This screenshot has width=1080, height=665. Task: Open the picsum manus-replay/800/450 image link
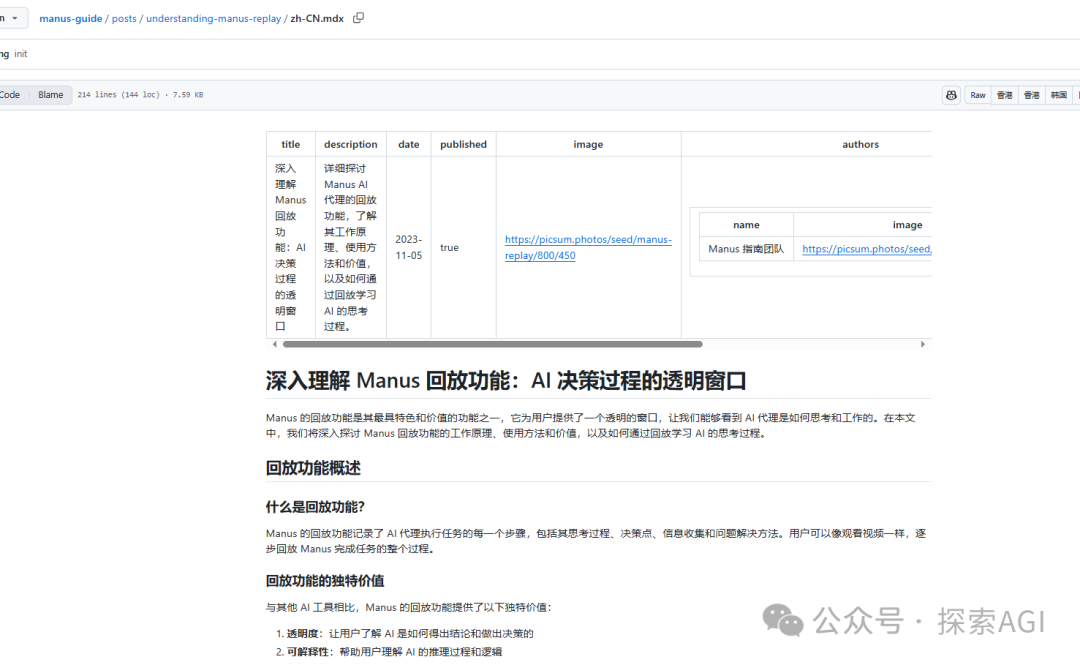point(588,247)
